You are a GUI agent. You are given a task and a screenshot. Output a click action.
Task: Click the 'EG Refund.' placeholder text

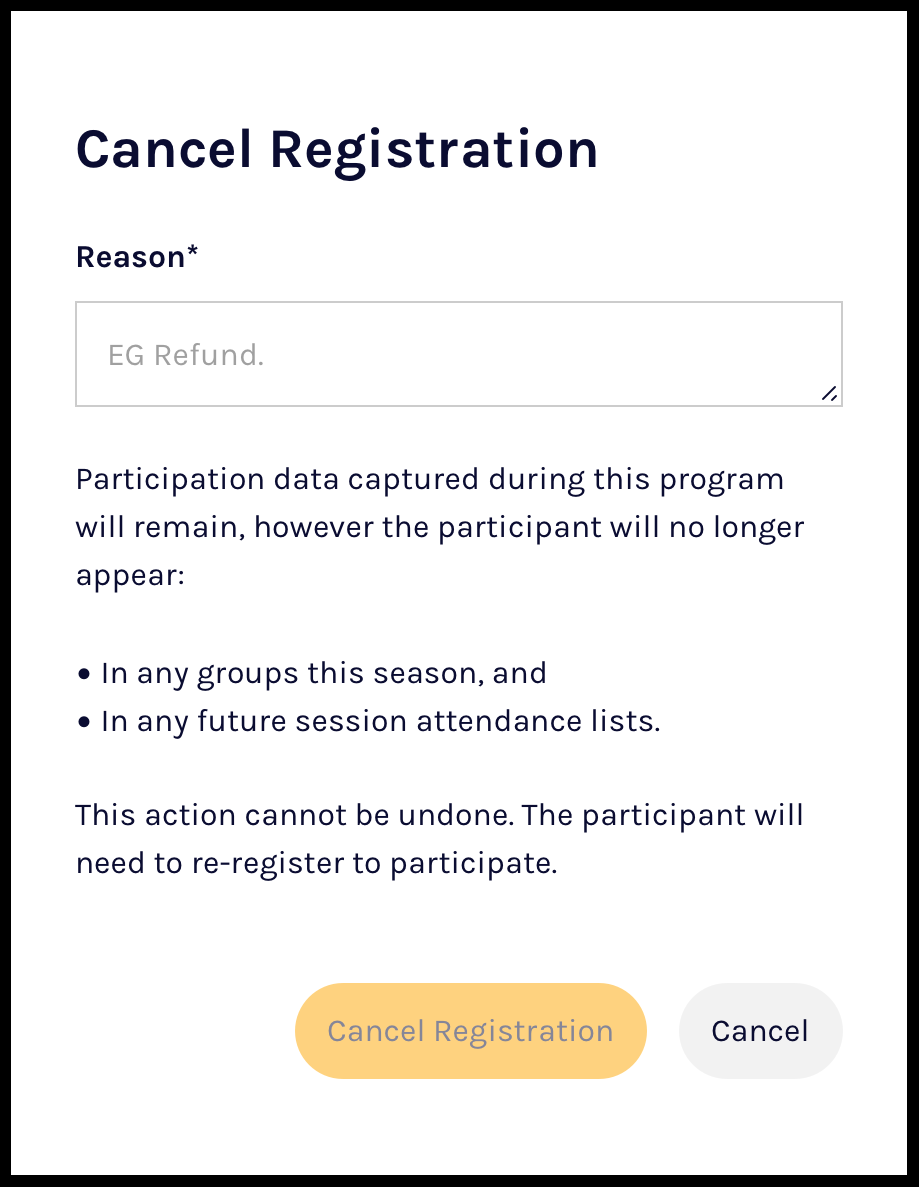point(186,355)
